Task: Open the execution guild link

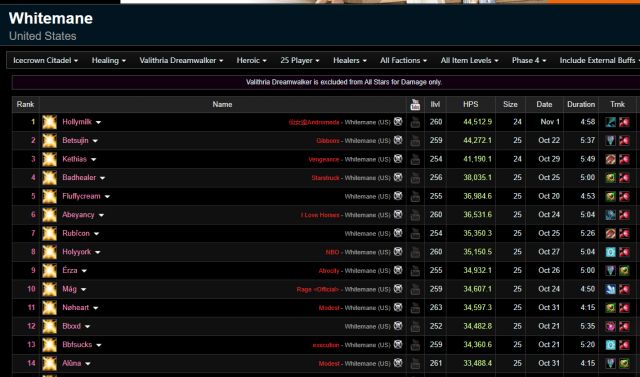Action: click(326, 345)
